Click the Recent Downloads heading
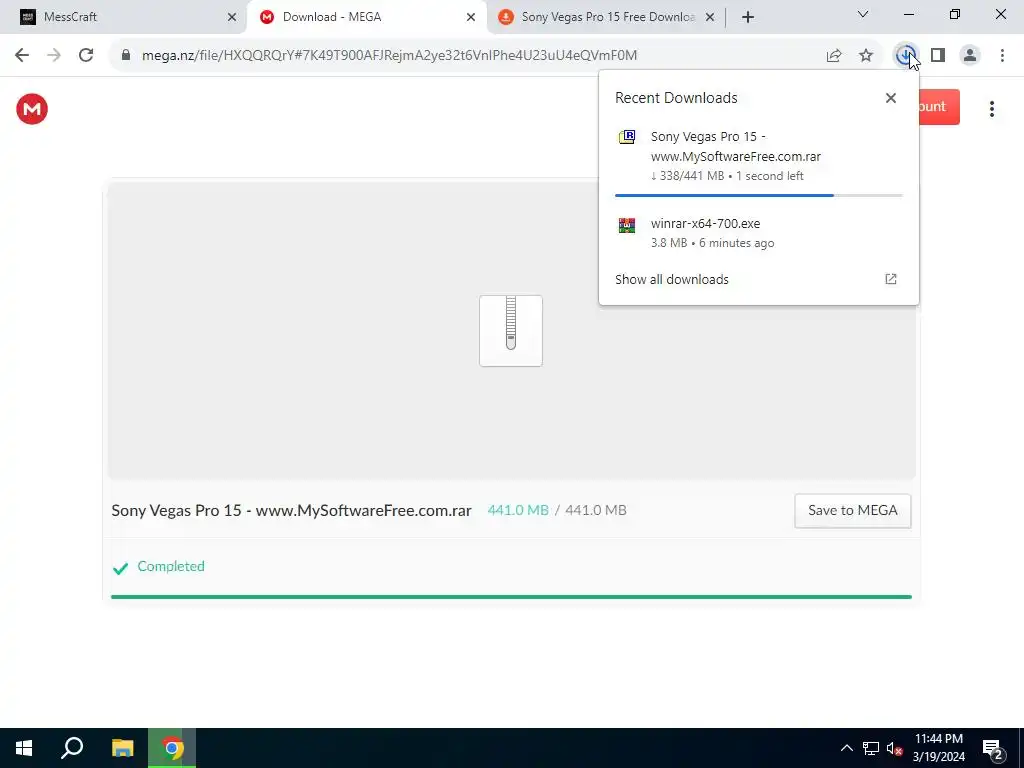1024x768 pixels. click(x=676, y=98)
